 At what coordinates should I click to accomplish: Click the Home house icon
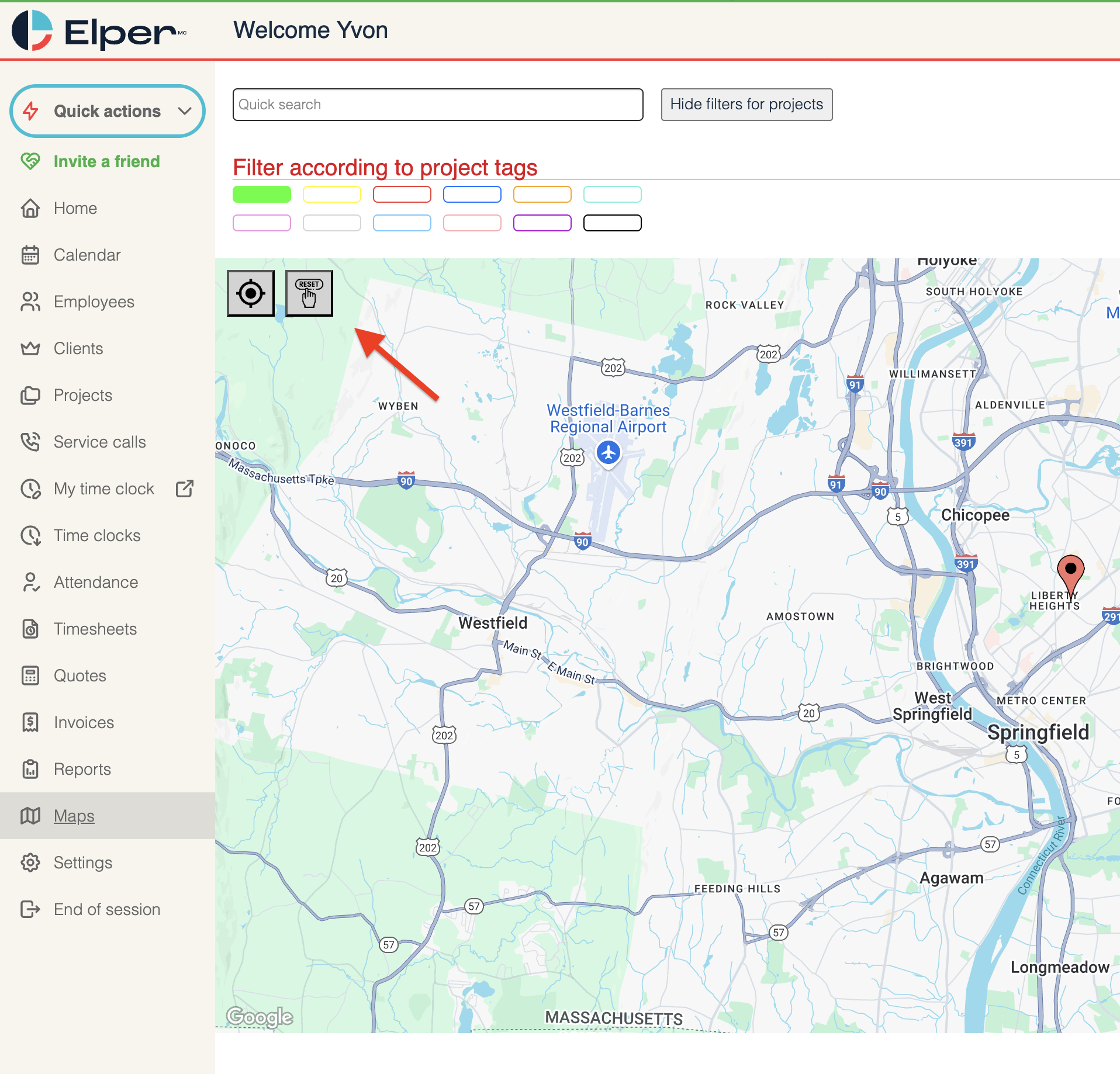(30, 208)
